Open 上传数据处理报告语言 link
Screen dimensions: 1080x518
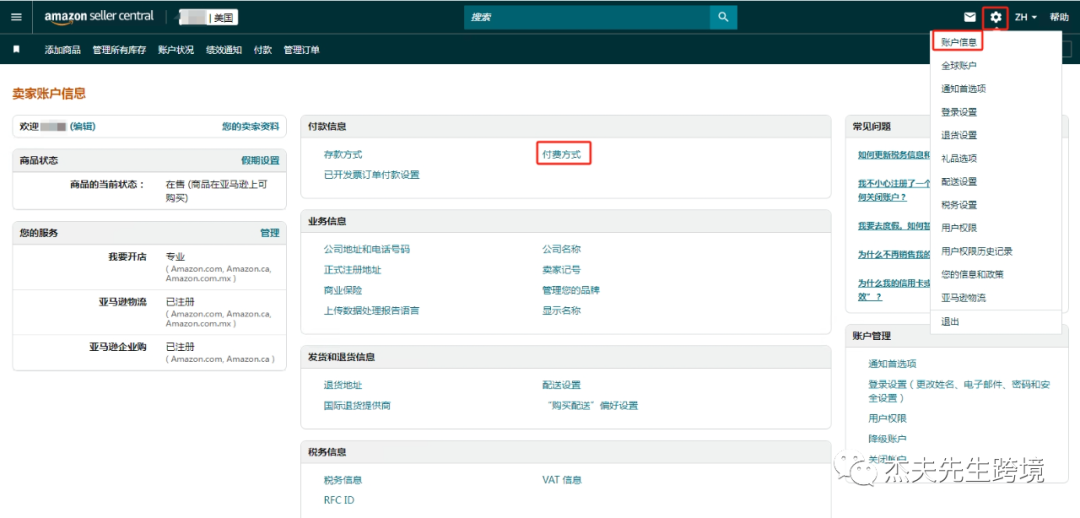[371, 310]
